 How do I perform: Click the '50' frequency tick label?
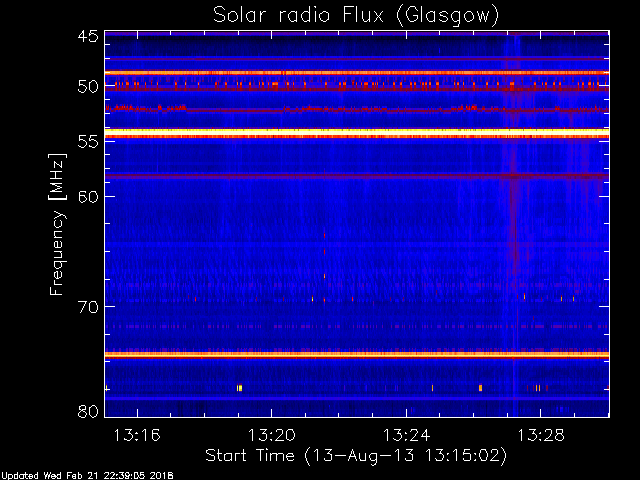click(88, 87)
